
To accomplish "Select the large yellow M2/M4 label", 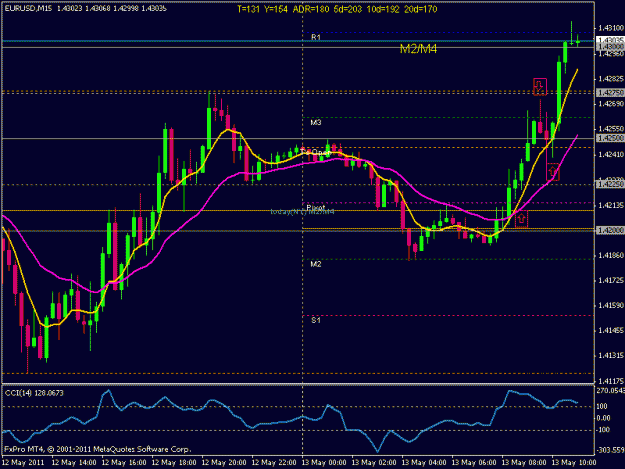I will [418, 49].
